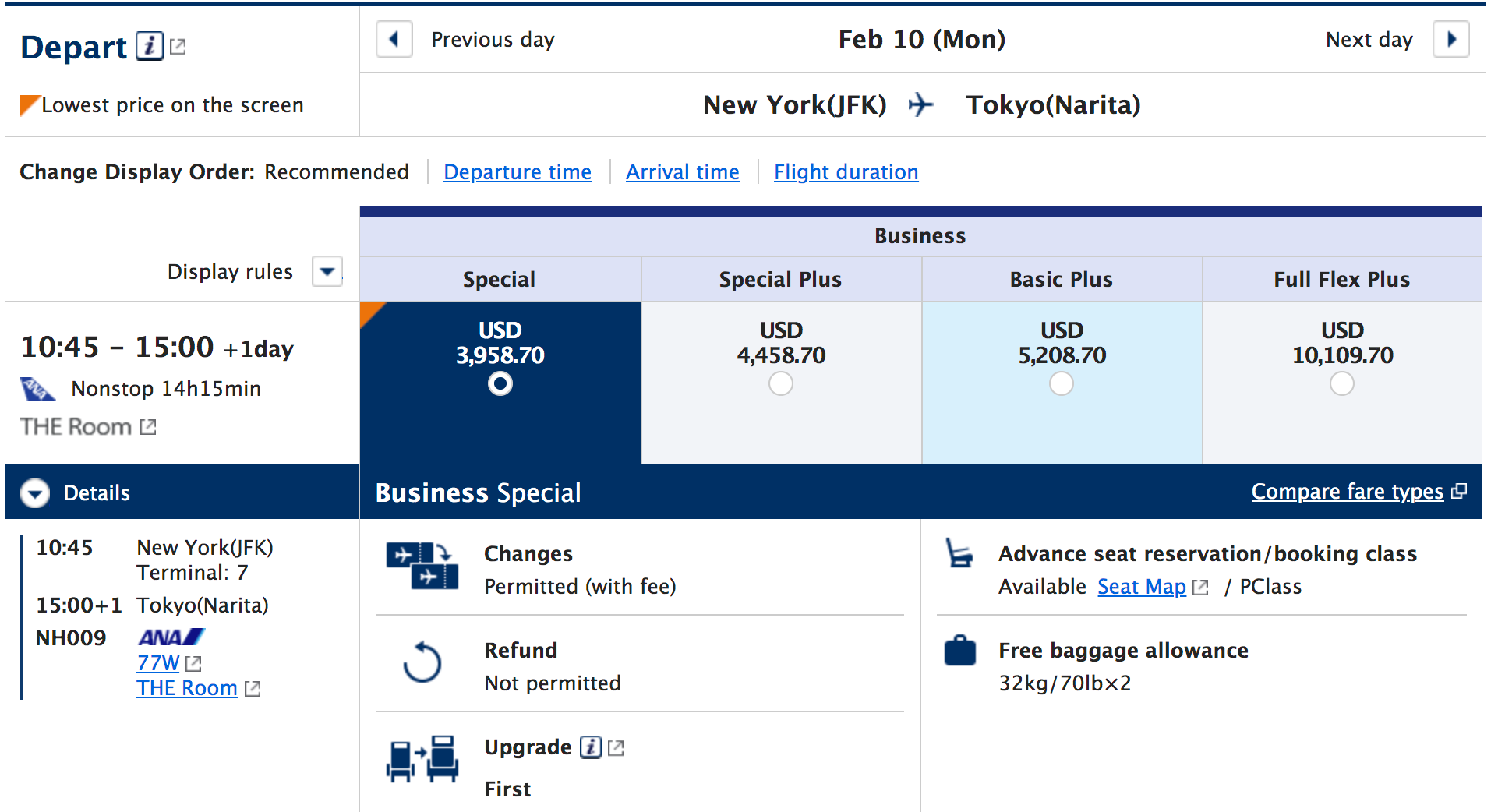Screen dimensions: 1498x812
Task: Click the external link icon beside 77W
Action: point(194,664)
